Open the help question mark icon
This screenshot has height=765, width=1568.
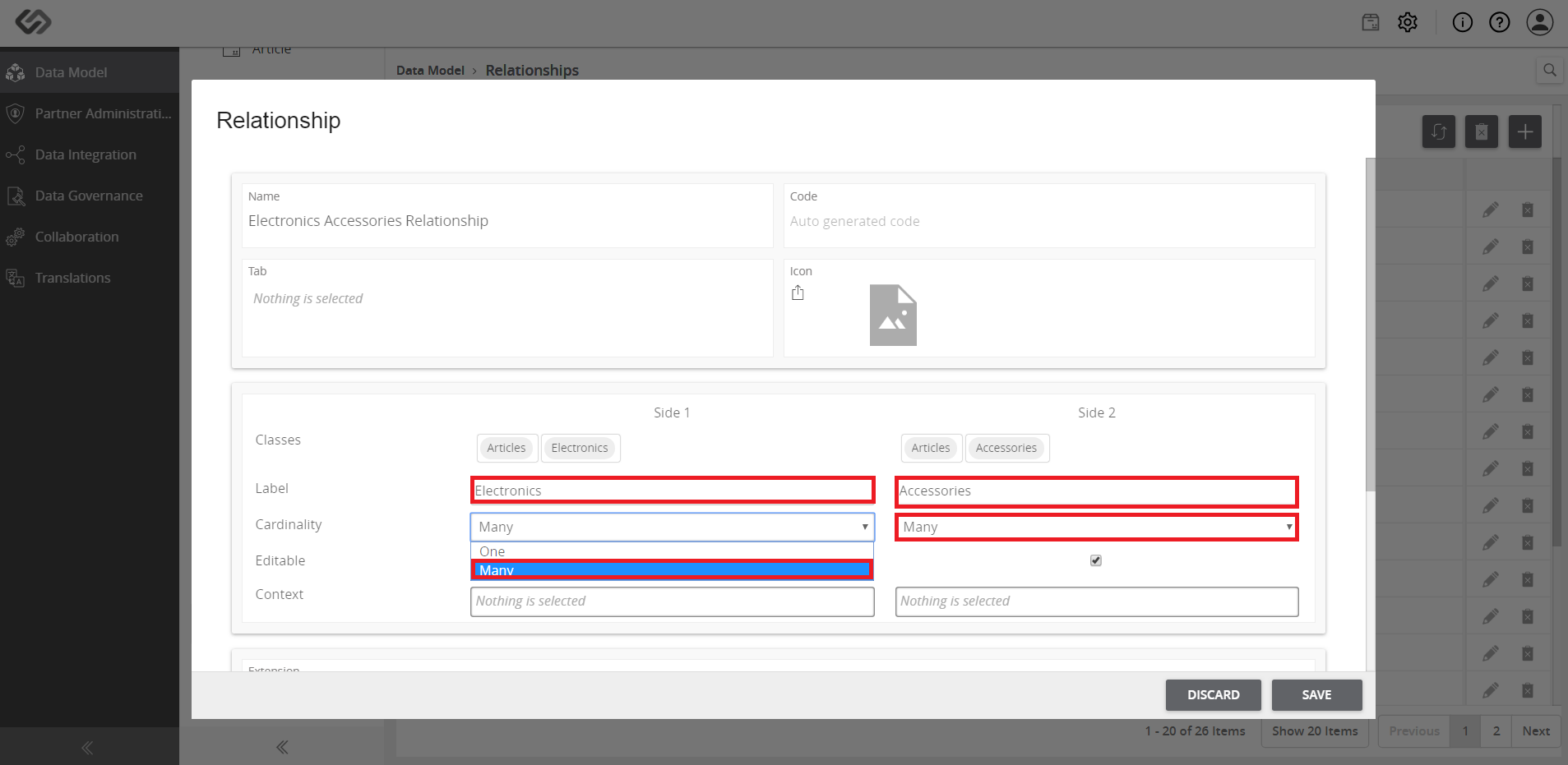click(x=1500, y=22)
